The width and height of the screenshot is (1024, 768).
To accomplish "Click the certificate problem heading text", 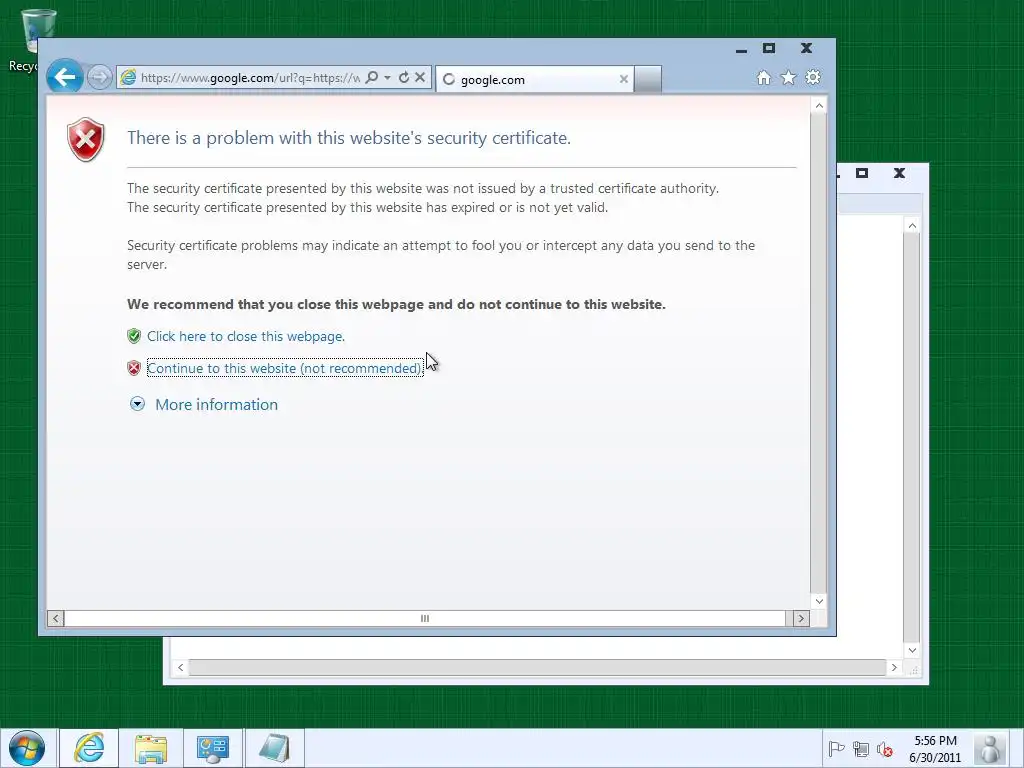I will [349, 138].
